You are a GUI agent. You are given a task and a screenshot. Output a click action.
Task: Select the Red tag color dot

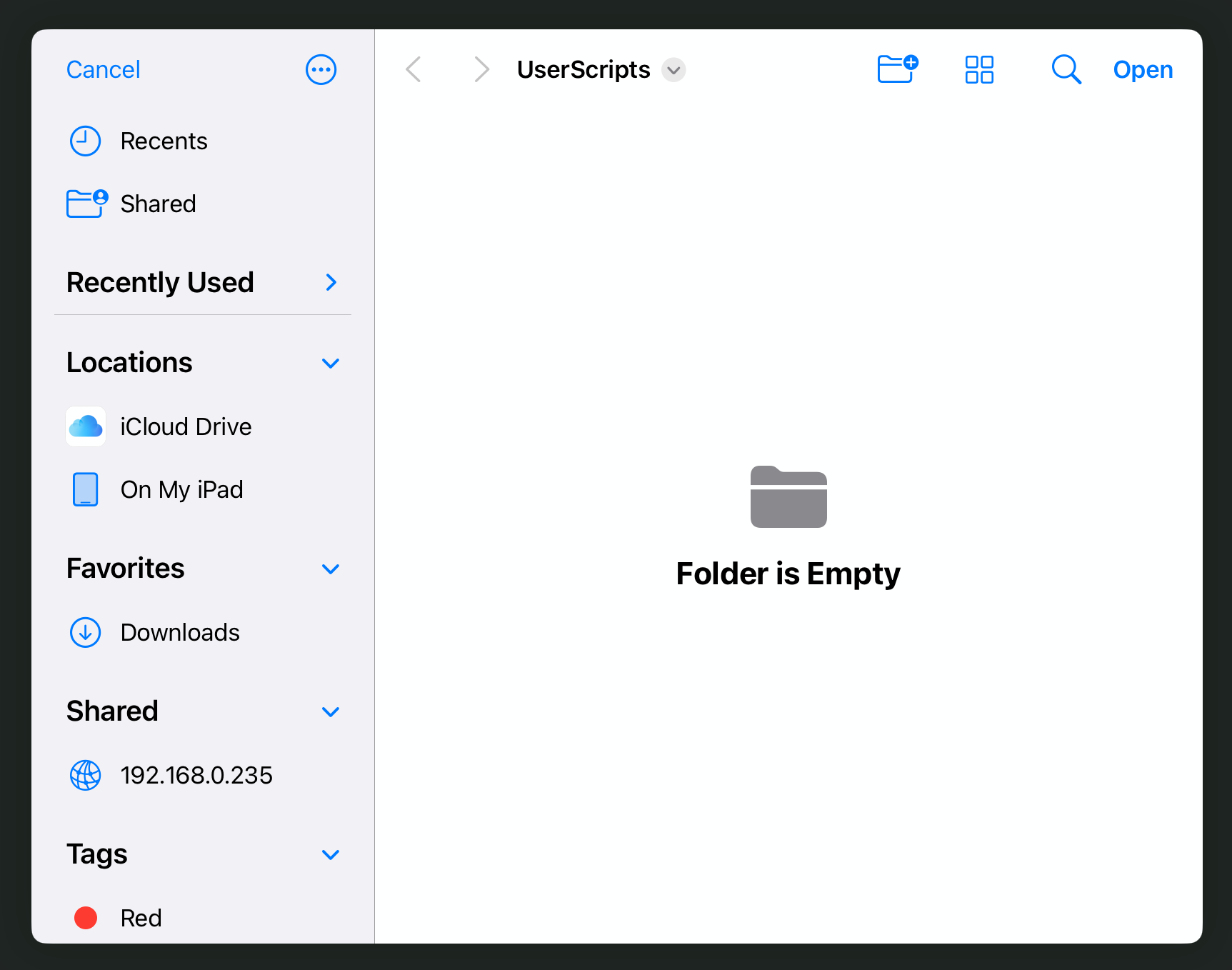[86, 918]
